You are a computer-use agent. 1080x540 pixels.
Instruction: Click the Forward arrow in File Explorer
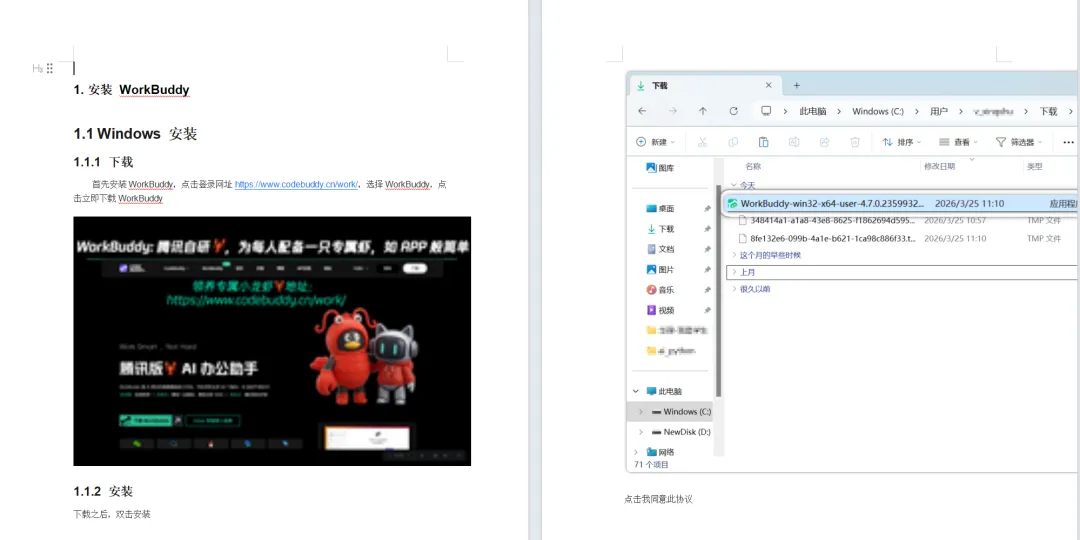click(672, 111)
